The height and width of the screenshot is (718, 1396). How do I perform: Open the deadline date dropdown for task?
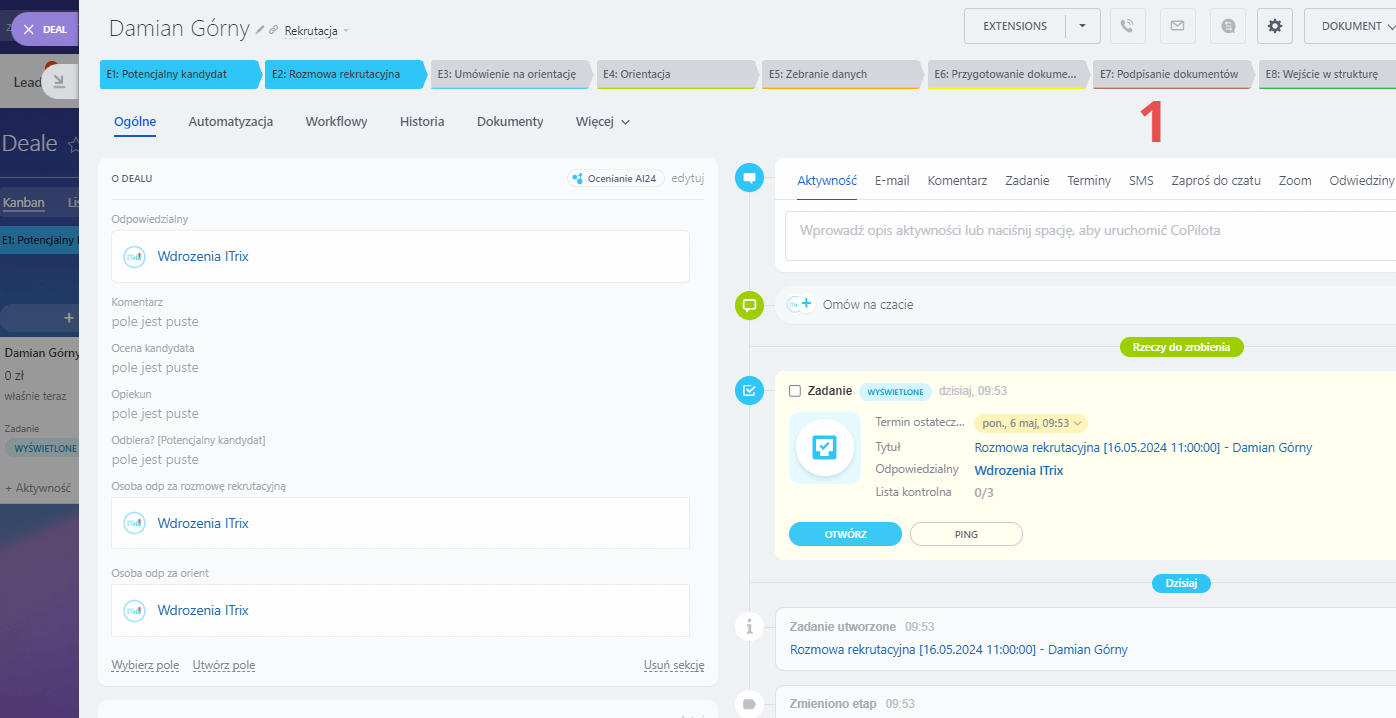point(1077,423)
